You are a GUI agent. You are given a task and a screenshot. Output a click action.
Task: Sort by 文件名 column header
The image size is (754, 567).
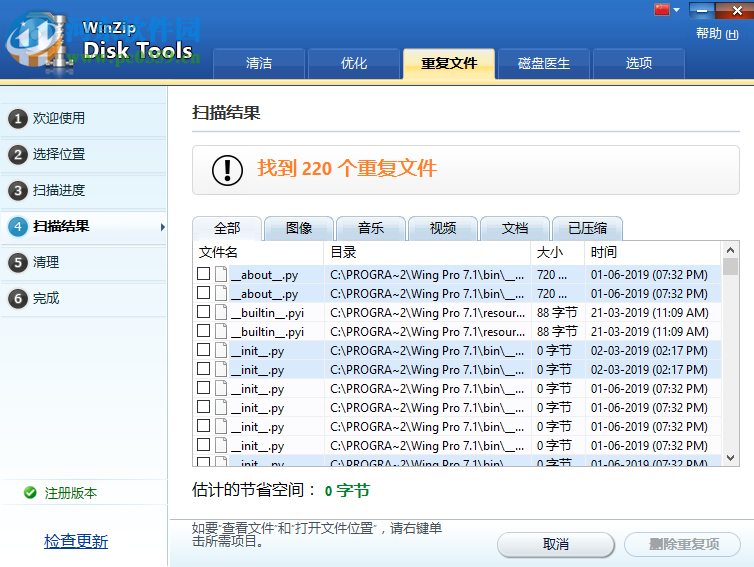coord(258,252)
